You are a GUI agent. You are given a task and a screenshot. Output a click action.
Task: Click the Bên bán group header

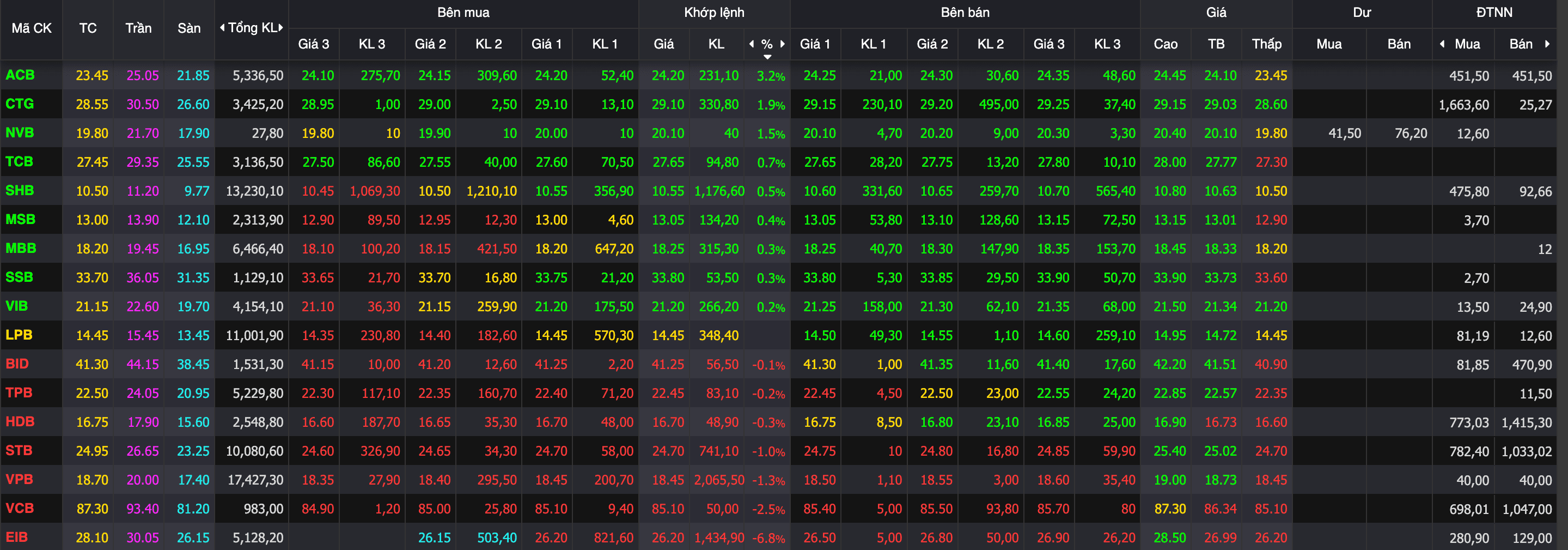click(x=965, y=12)
